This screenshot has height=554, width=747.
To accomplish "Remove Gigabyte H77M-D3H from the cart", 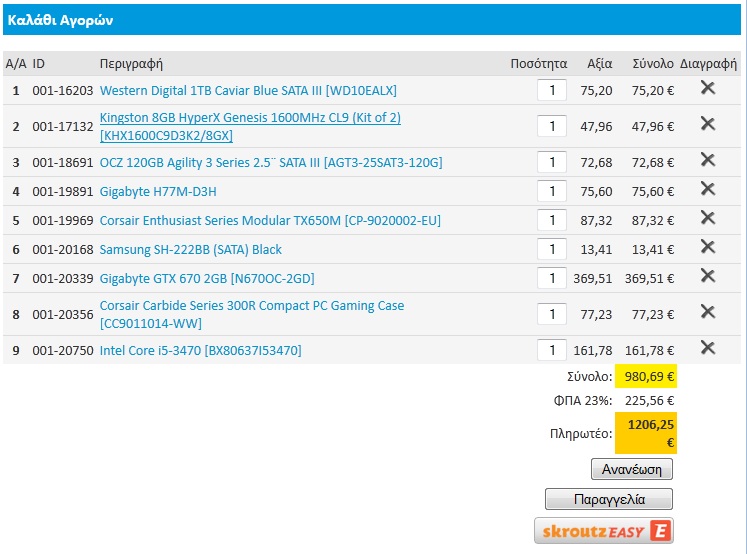I will coord(708,189).
